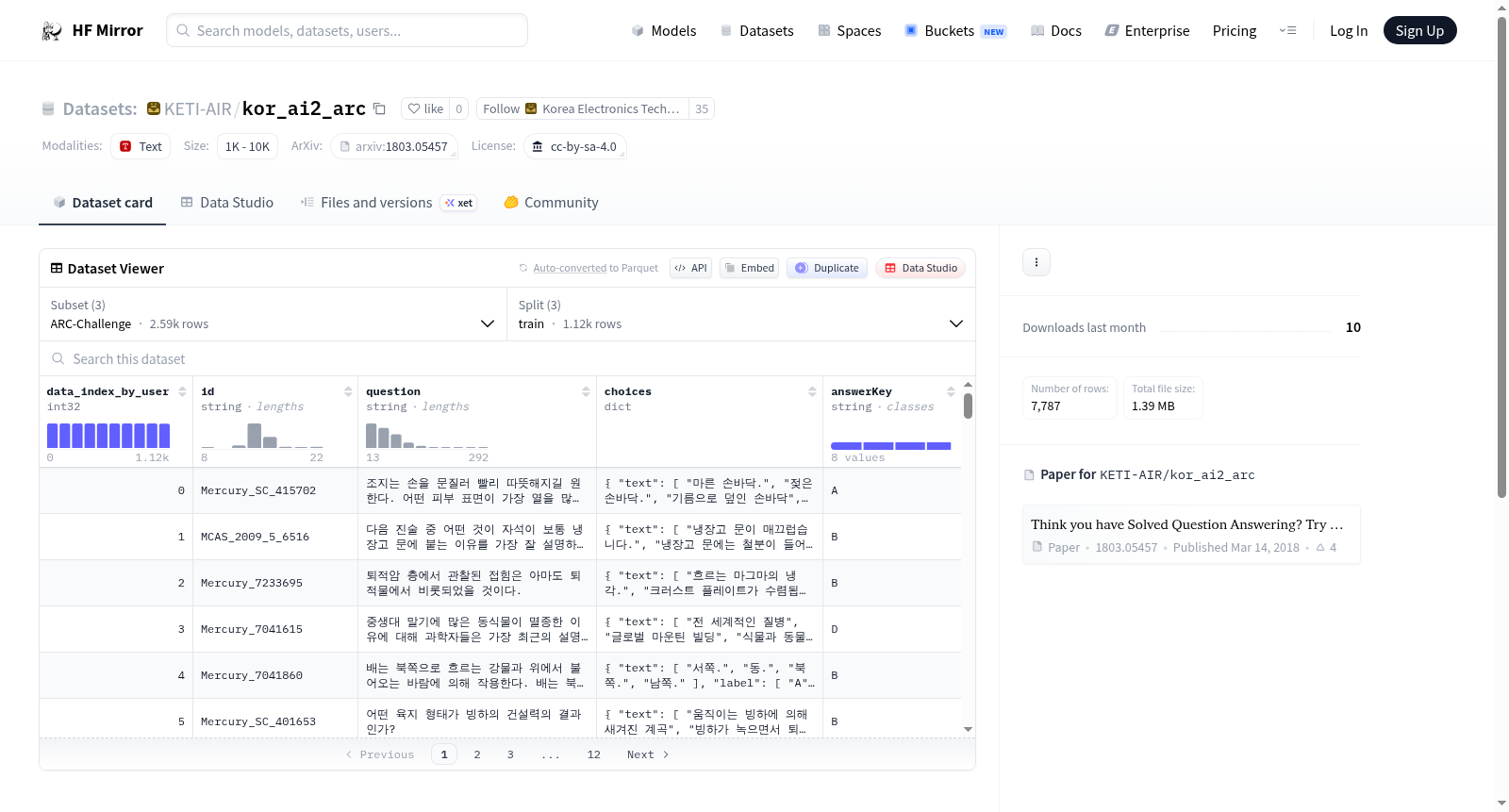Click the Next page button
This screenshot has height=812, width=1509.
click(x=648, y=754)
